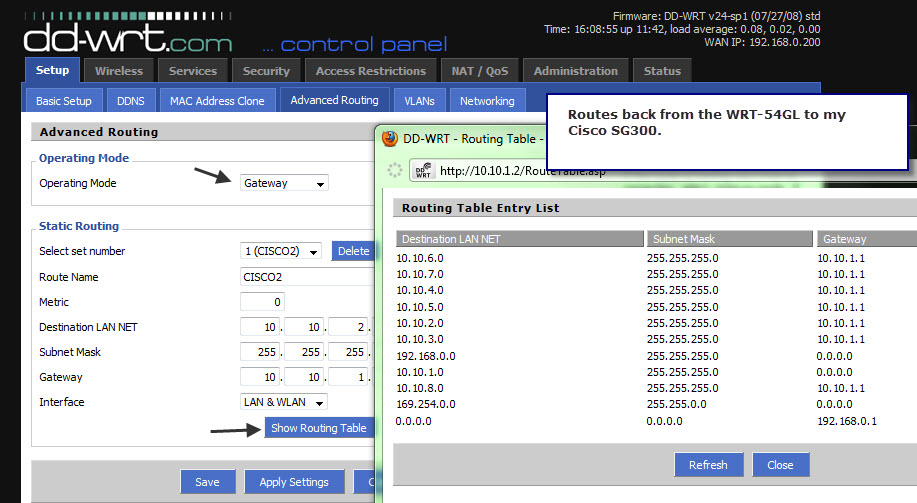Select destination 10.10.4.0 in routing table
The width and height of the screenshot is (917, 503).
pyautogui.click(x=420, y=290)
